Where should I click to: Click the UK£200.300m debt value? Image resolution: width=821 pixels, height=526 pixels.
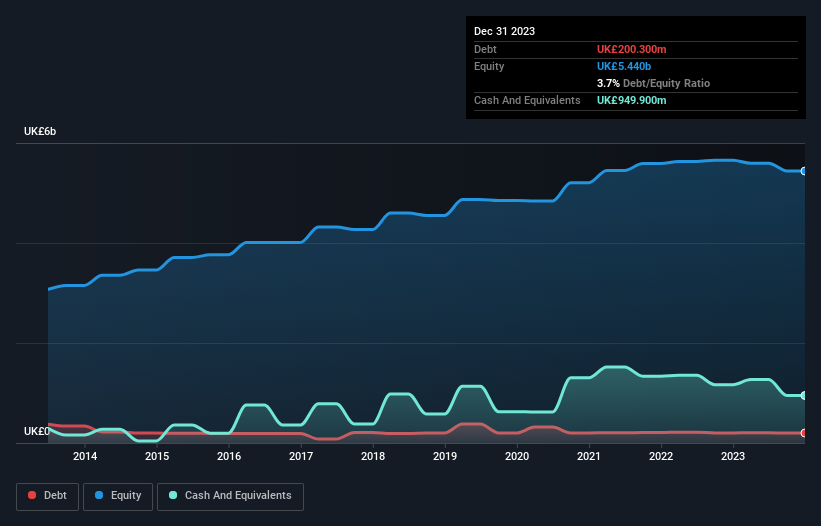tap(631, 49)
